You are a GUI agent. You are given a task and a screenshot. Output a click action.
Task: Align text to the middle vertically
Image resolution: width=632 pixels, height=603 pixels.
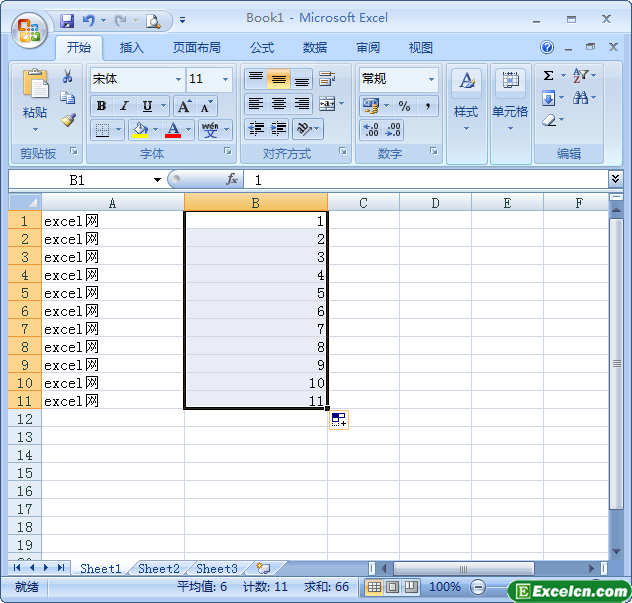coord(278,79)
